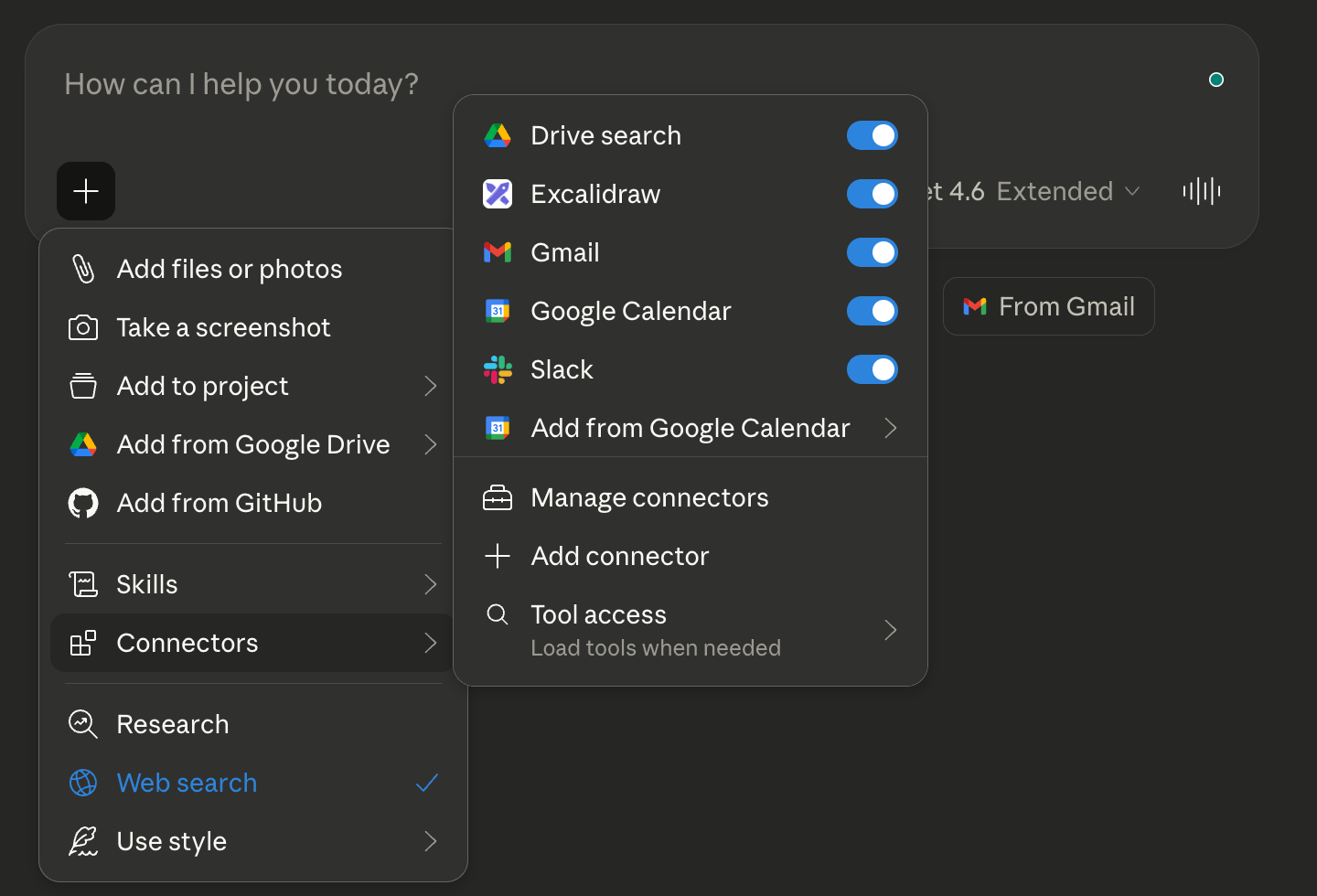Click the project box icon
The height and width of the screenshot is (896, 1317).
(x=83, y=386)
